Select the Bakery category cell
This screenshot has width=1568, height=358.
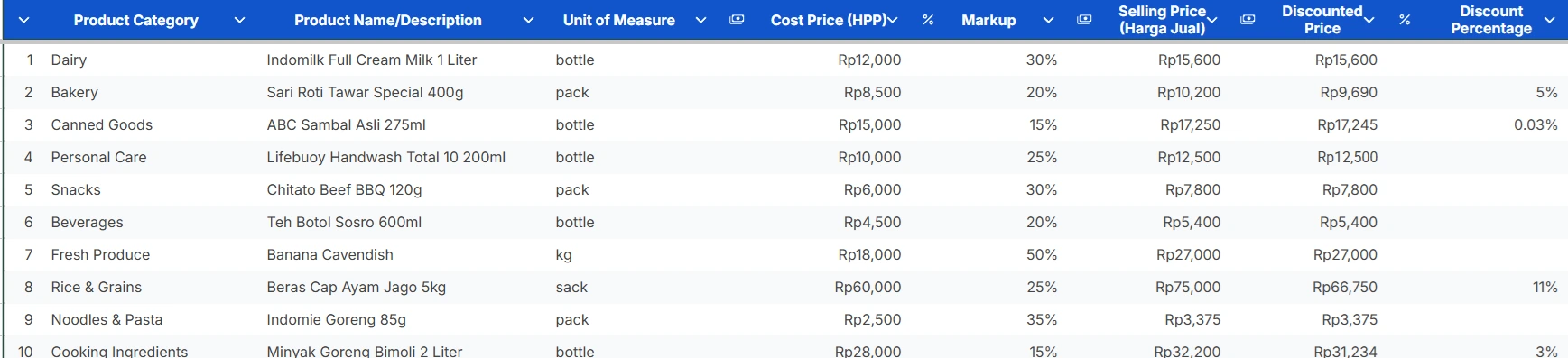[74, 93]
